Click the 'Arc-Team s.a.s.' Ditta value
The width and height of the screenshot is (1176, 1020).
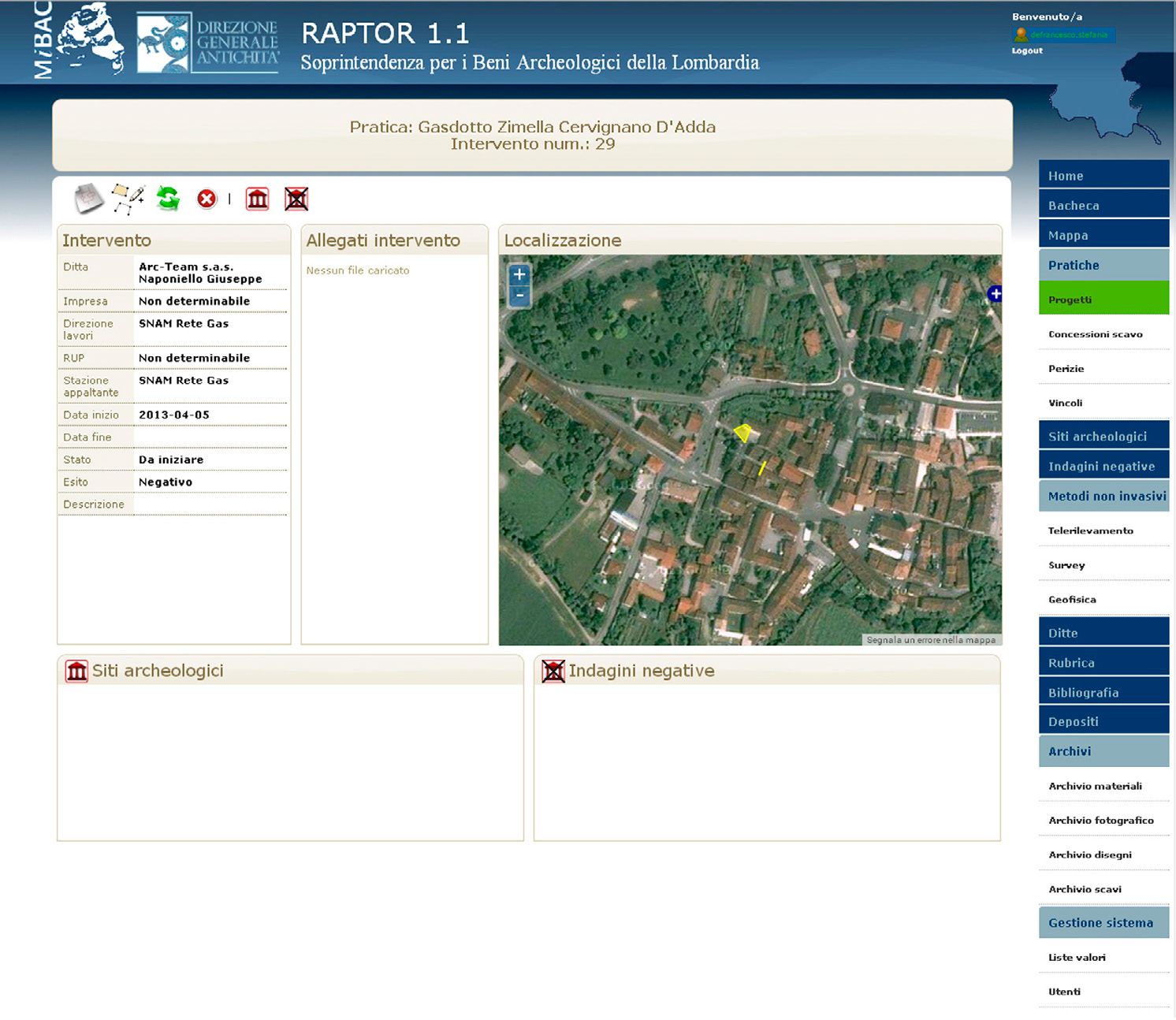186,266
